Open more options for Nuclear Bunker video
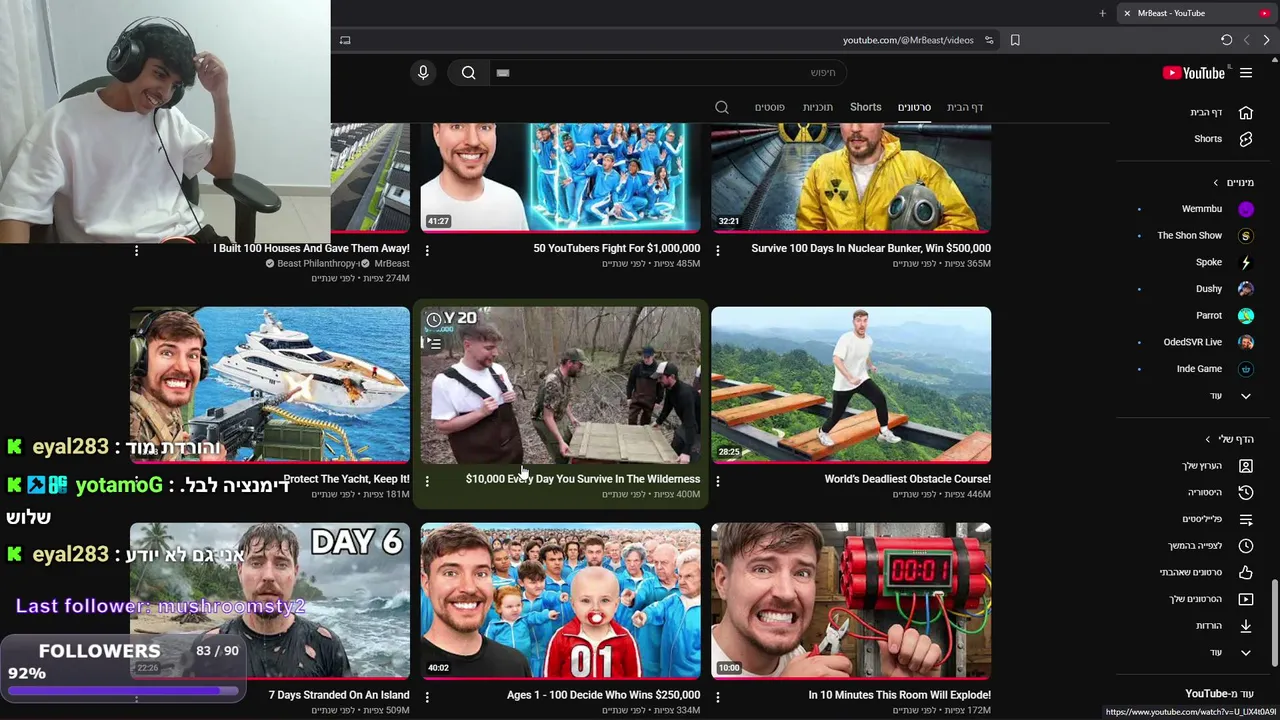Viewport: 1280px width, 720px height. pos(718,250)
